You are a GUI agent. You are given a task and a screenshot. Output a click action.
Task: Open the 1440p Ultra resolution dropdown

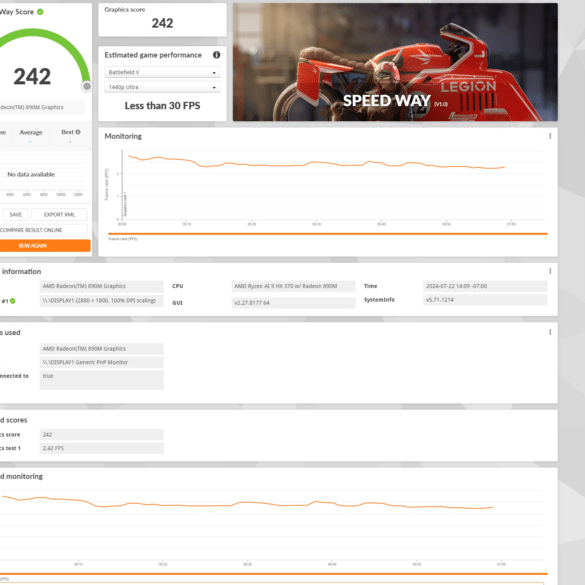(162, 87)
